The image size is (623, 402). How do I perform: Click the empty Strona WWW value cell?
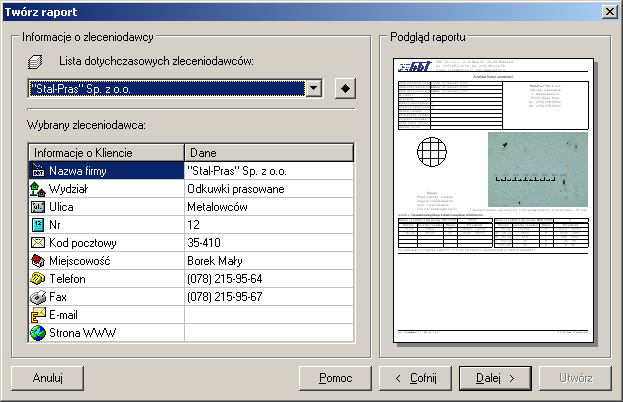[269, 333]
